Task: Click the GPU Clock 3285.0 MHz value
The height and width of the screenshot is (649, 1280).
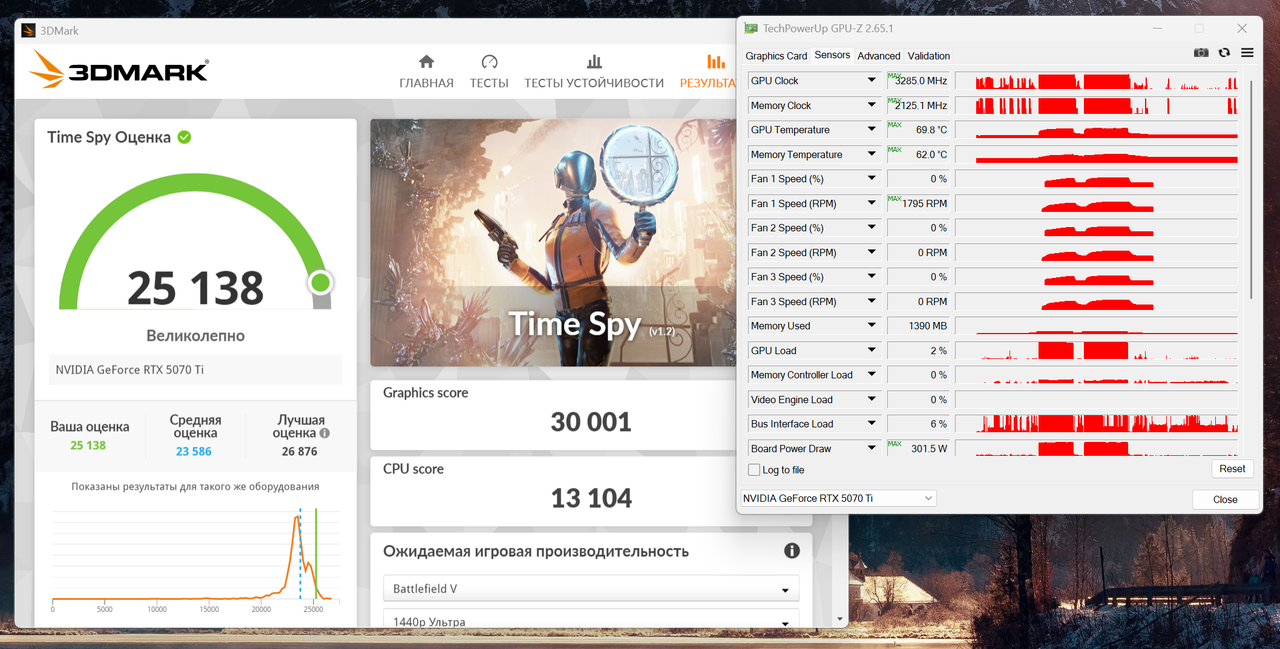Action: 918,81
